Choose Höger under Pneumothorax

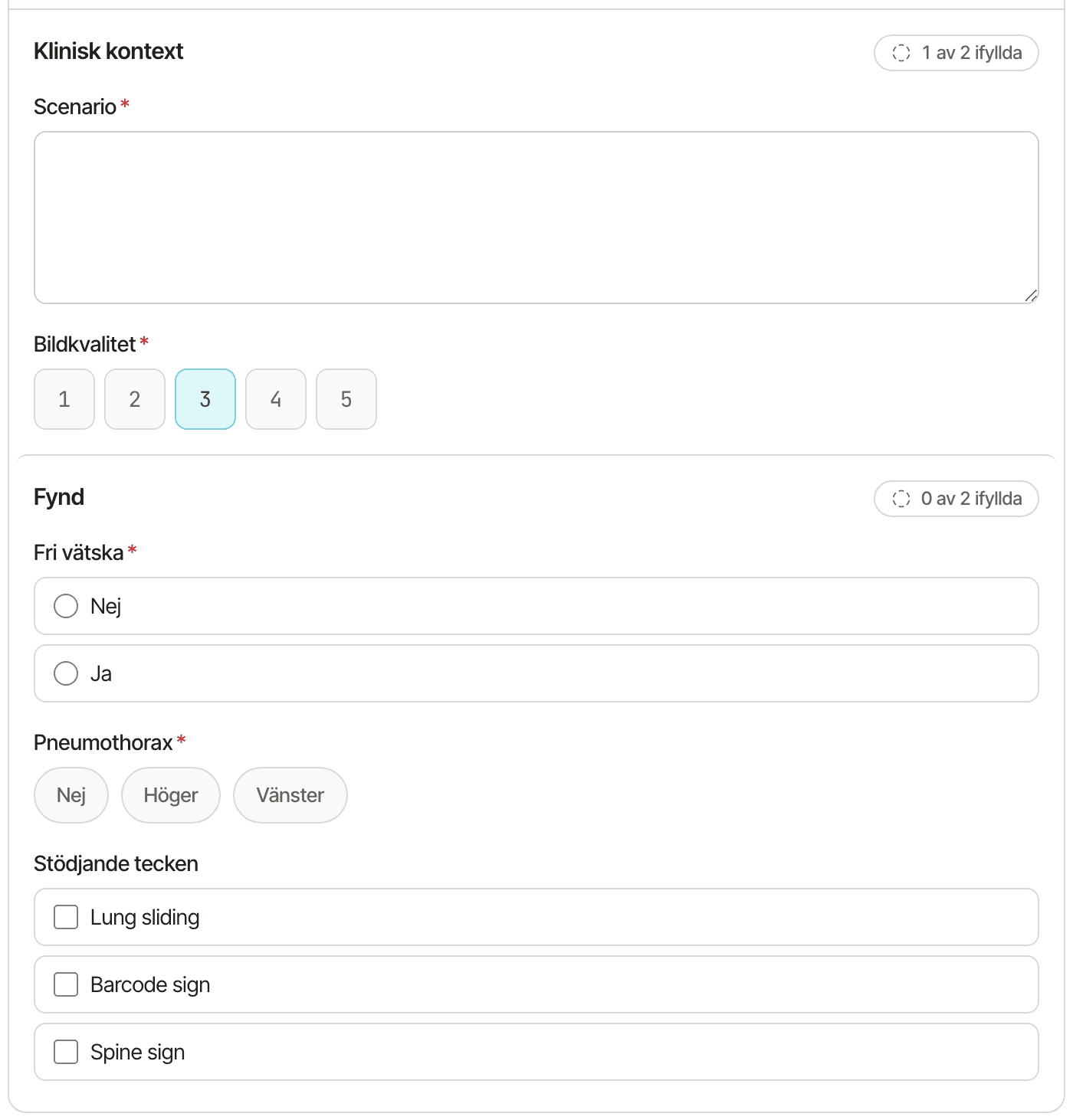(x=171, y=795)
